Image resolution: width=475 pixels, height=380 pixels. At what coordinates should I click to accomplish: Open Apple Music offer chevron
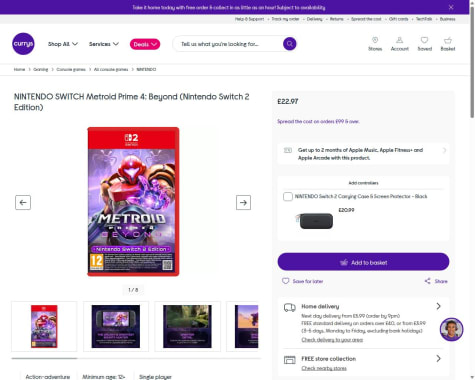444,150
